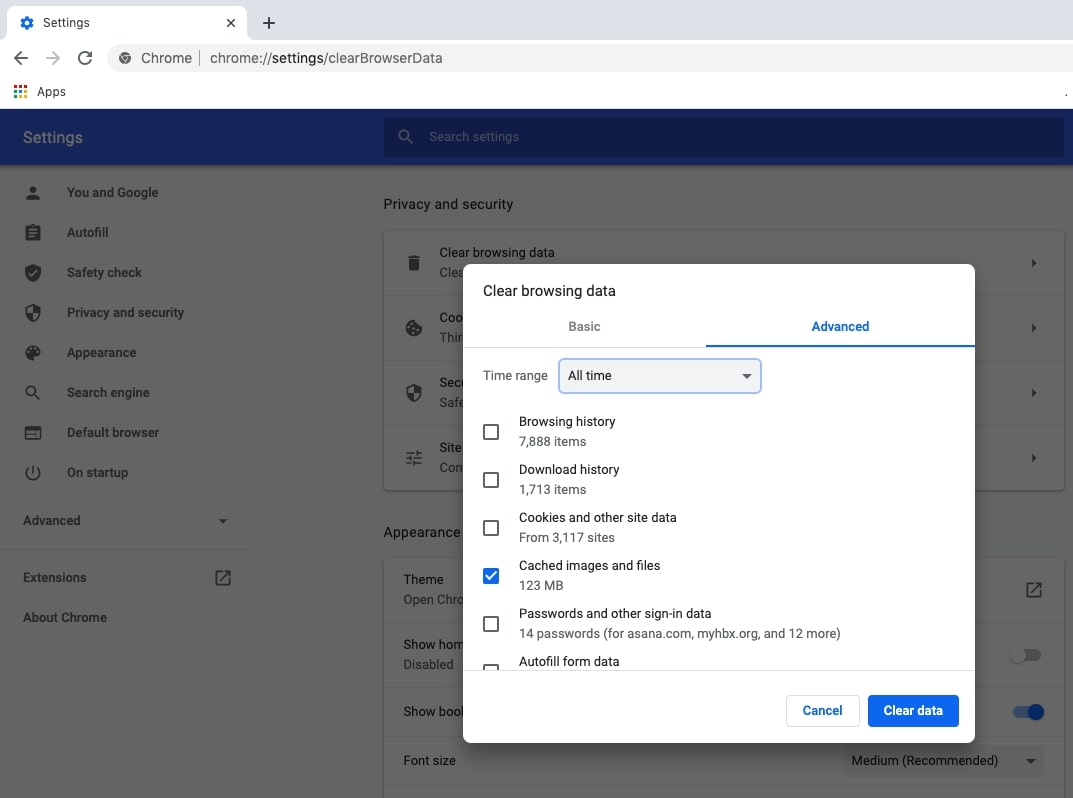The height and width of the screenshot is (798, 1073).
Task: Open Search engine settings
Action: point(108,393)
